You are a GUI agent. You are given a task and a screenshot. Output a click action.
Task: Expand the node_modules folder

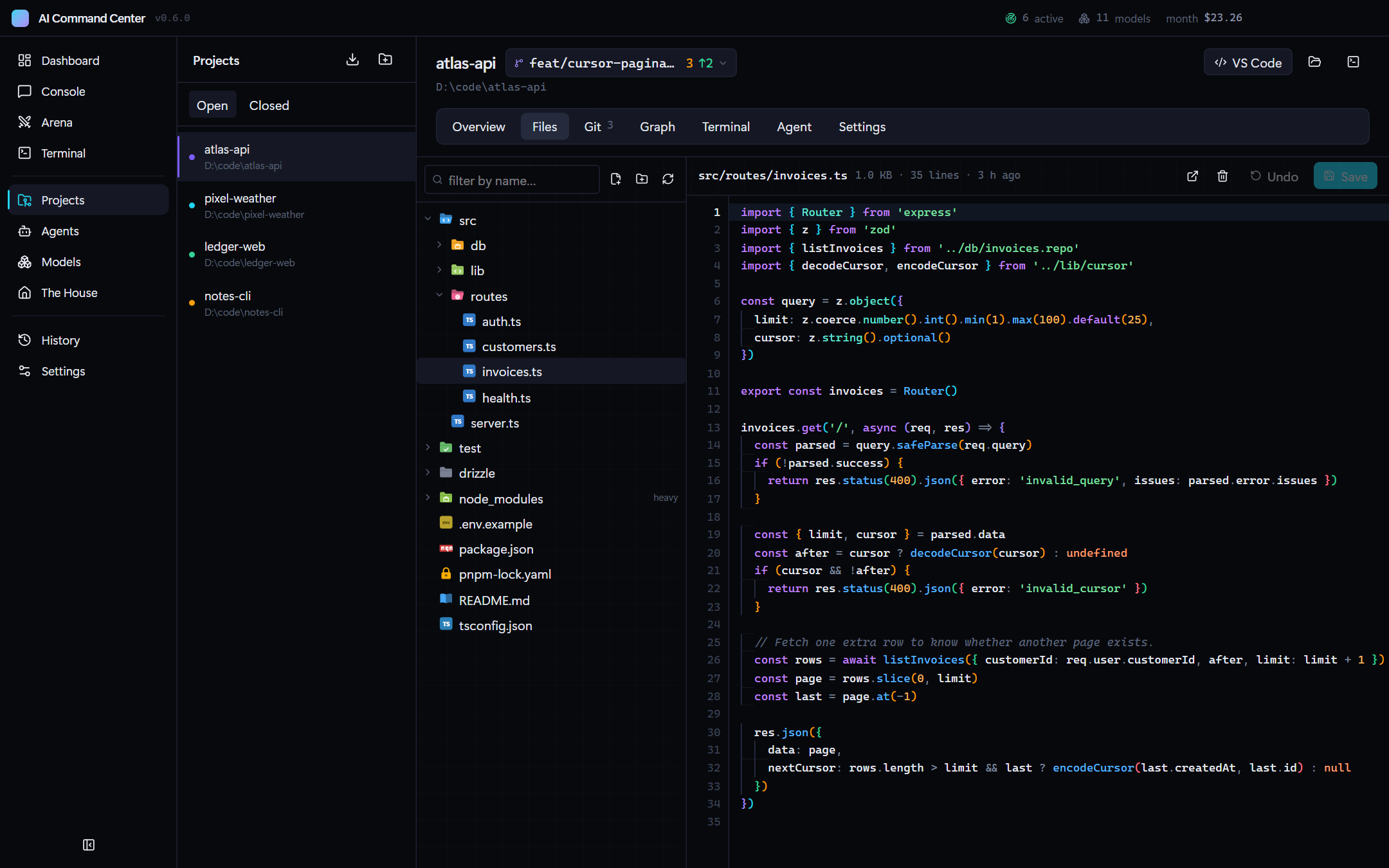click(428, 498)
